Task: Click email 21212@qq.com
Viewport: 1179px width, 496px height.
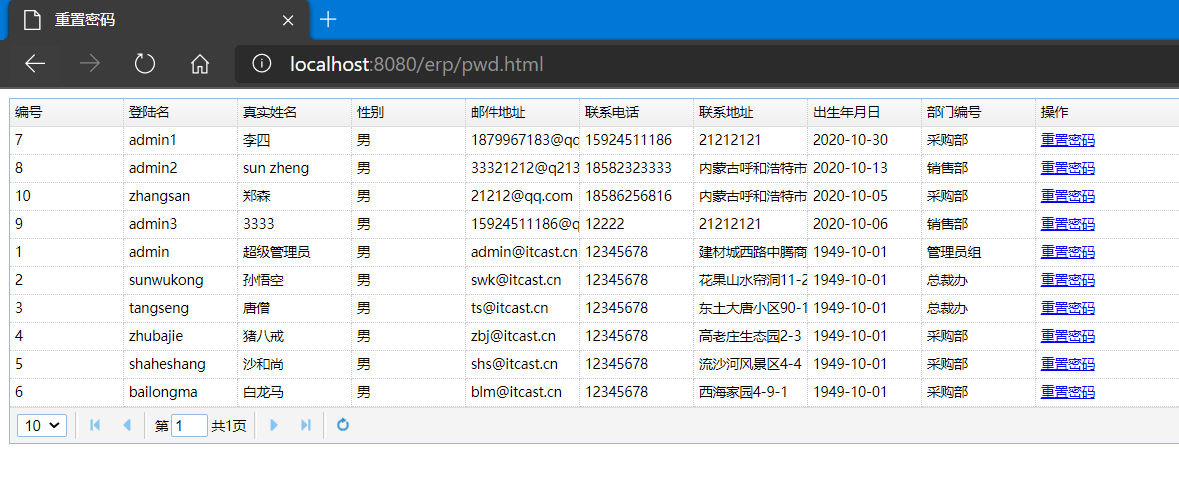Action: click(522, 196)
